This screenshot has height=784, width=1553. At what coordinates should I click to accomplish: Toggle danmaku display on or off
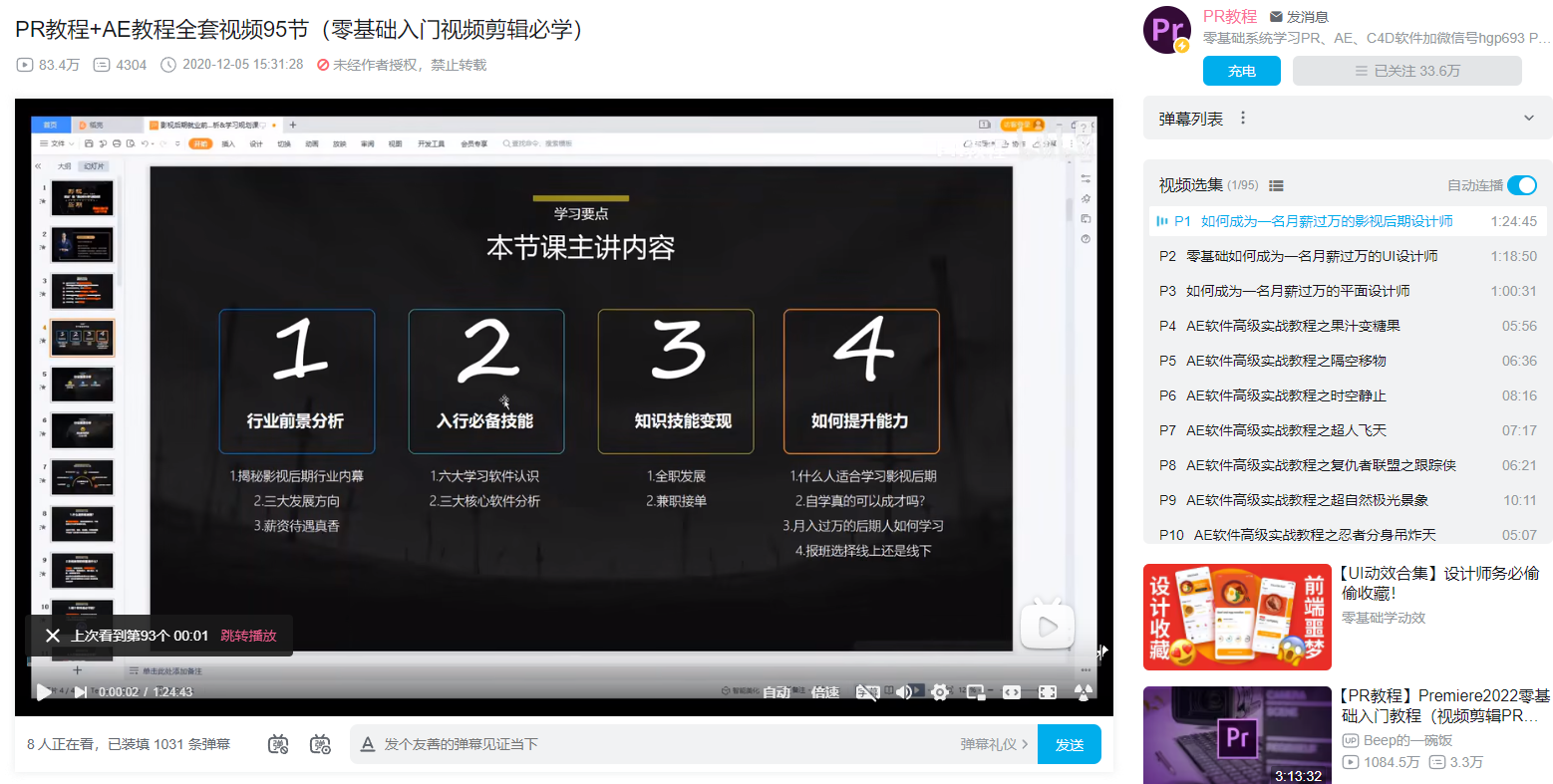[278, 744]
